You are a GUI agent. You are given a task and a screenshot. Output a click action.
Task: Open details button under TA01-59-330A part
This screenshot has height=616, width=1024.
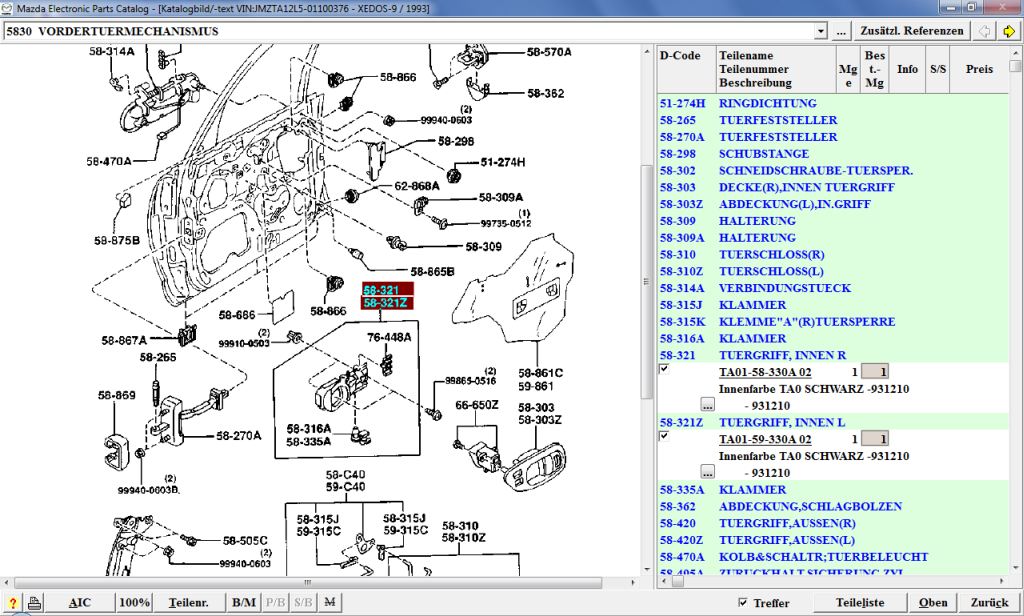pos(707,472)
